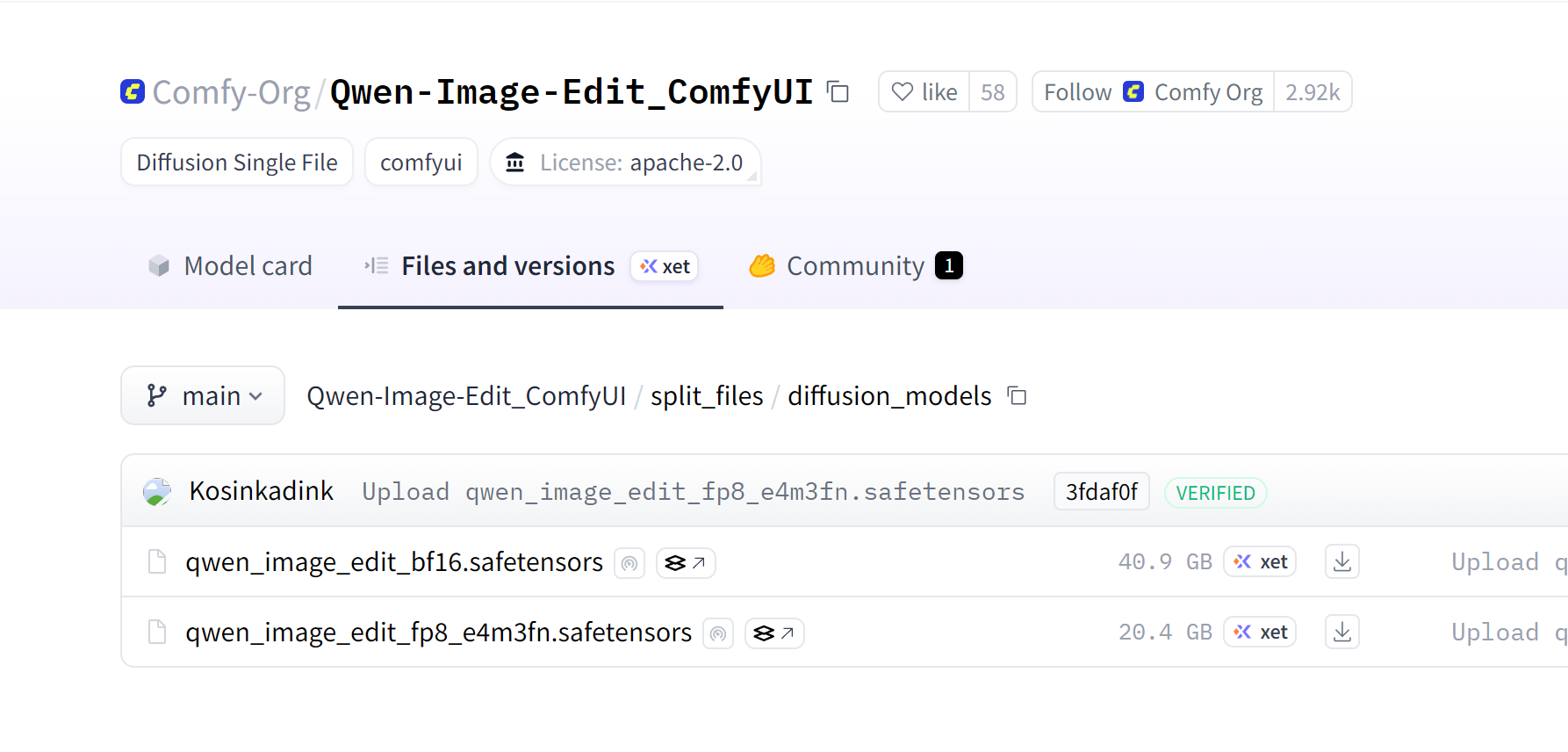Open the 58 likes count
This screenshot has height=752, width=1568.
coord(993,91)
